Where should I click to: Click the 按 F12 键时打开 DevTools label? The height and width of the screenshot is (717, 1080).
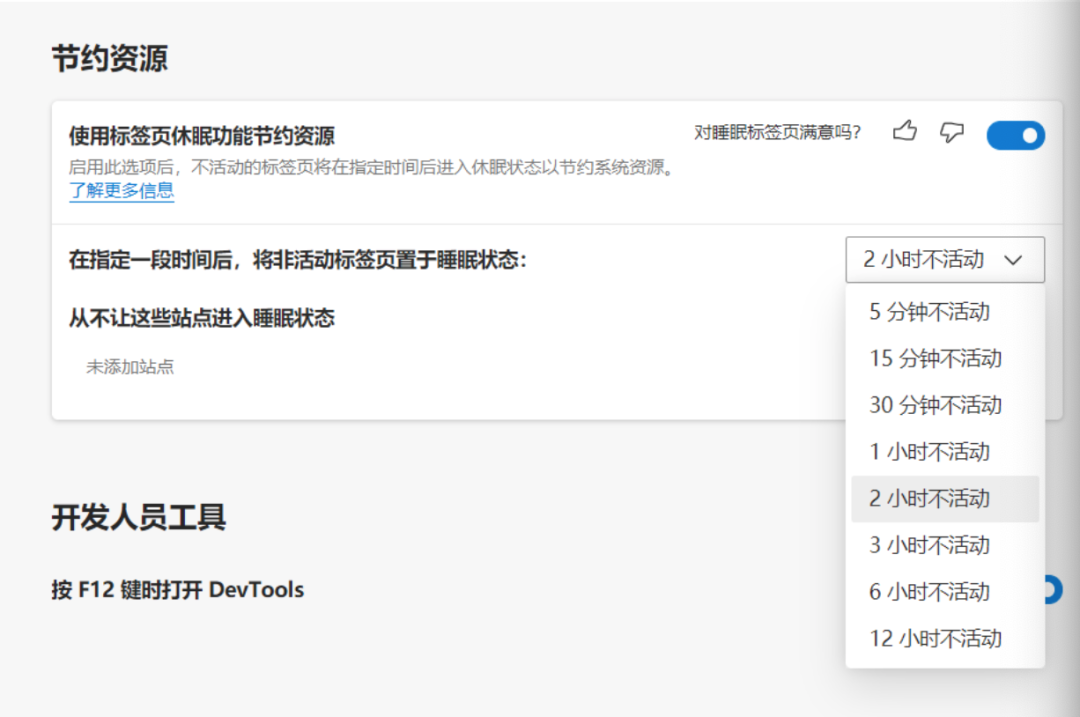[178, 590]
